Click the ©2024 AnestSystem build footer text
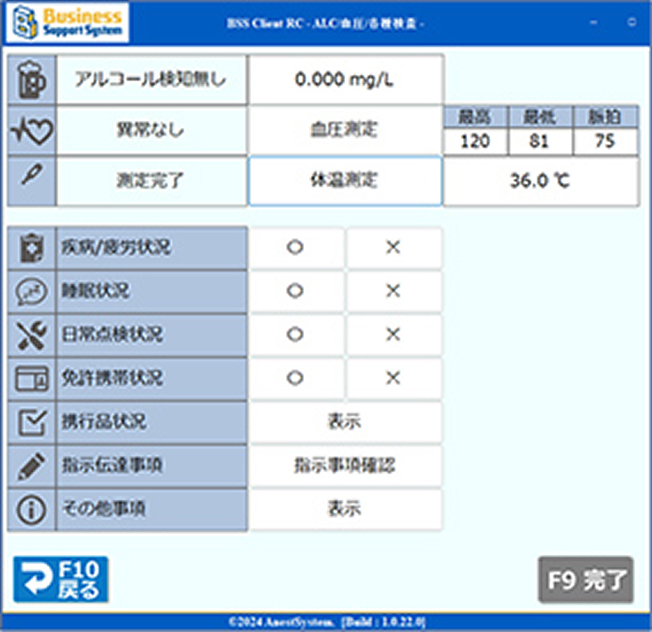Image resolution: width=652 pixels, height=632 pixels. (327, 622)
